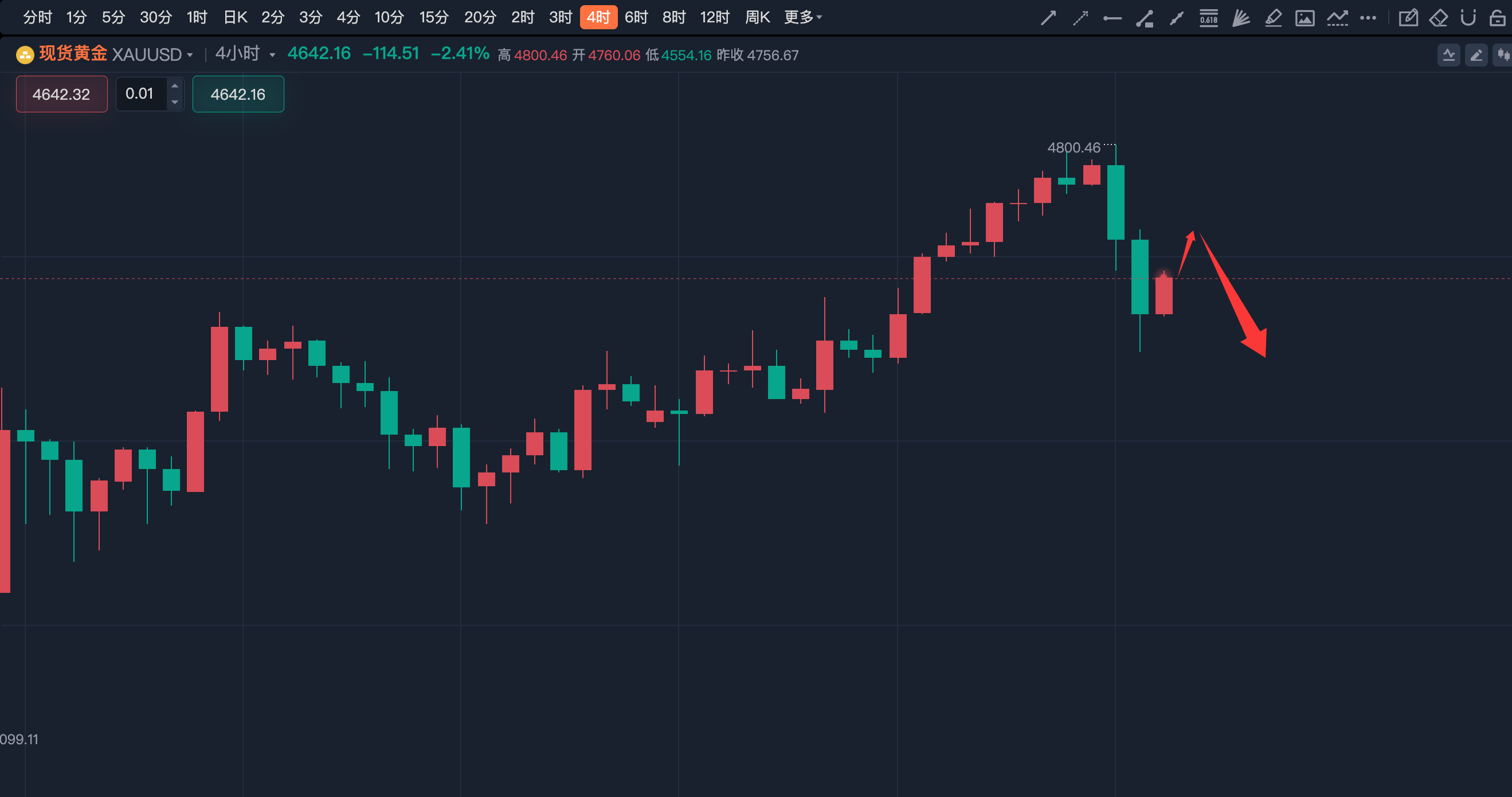Image resolution: width=1512 pixels, height=797 pixels.
Task: Switch to the 日K timeframe tab
Action: 235,17
